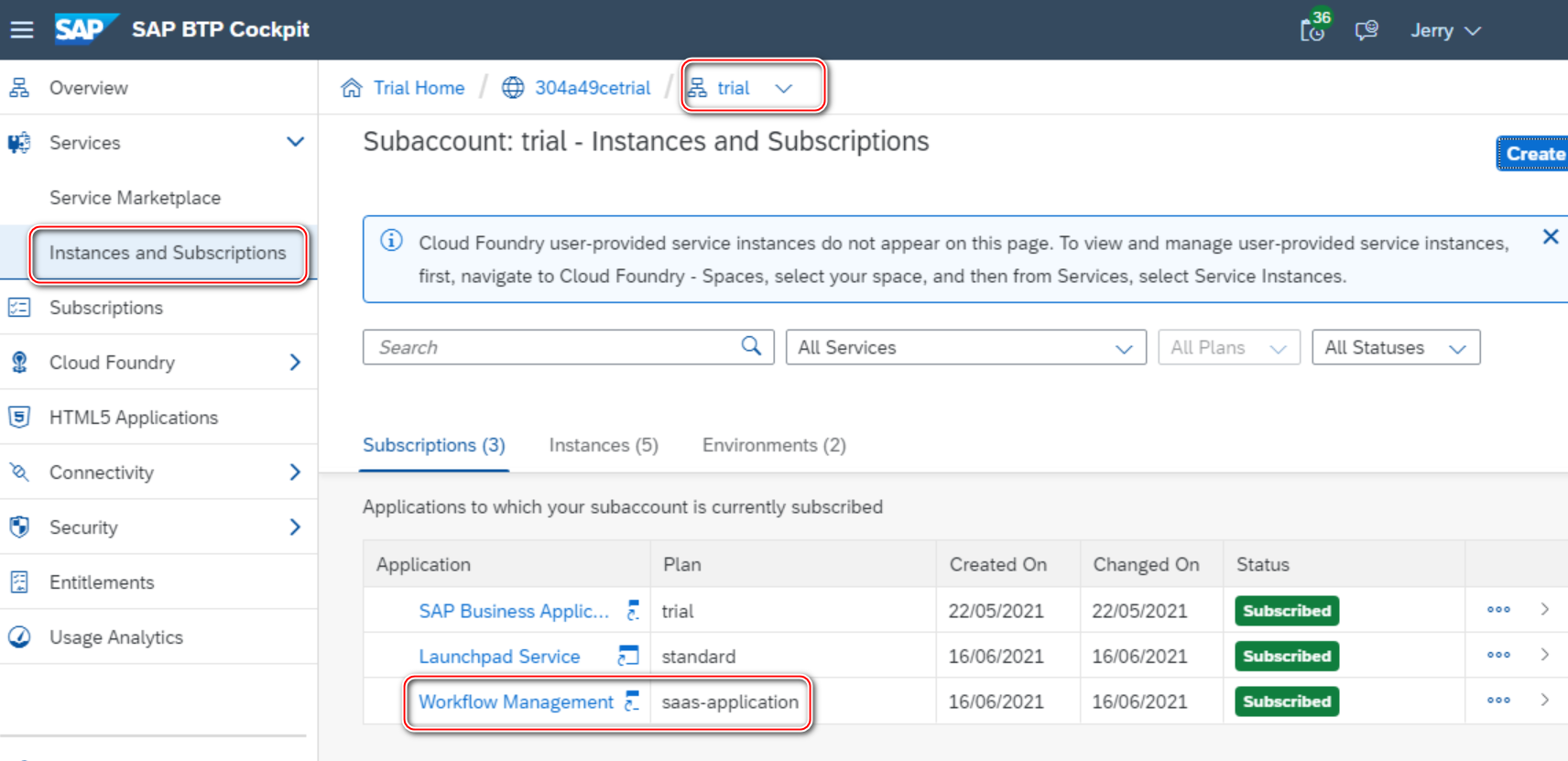Switch to the Instances (5) tab
The height and width of the screenshot is (761, 1568).
[604, 445]
